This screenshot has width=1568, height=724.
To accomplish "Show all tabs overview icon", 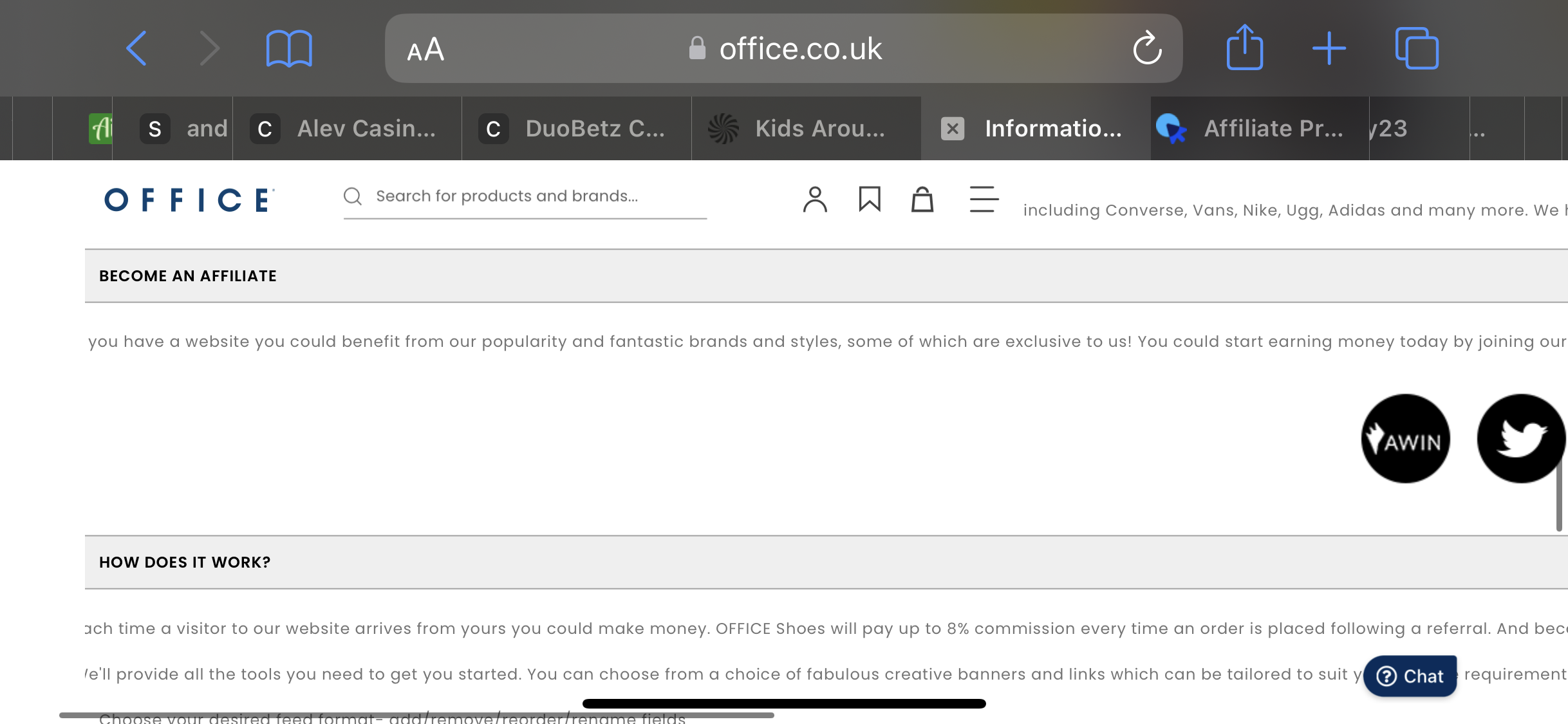I will [1417, 48].
